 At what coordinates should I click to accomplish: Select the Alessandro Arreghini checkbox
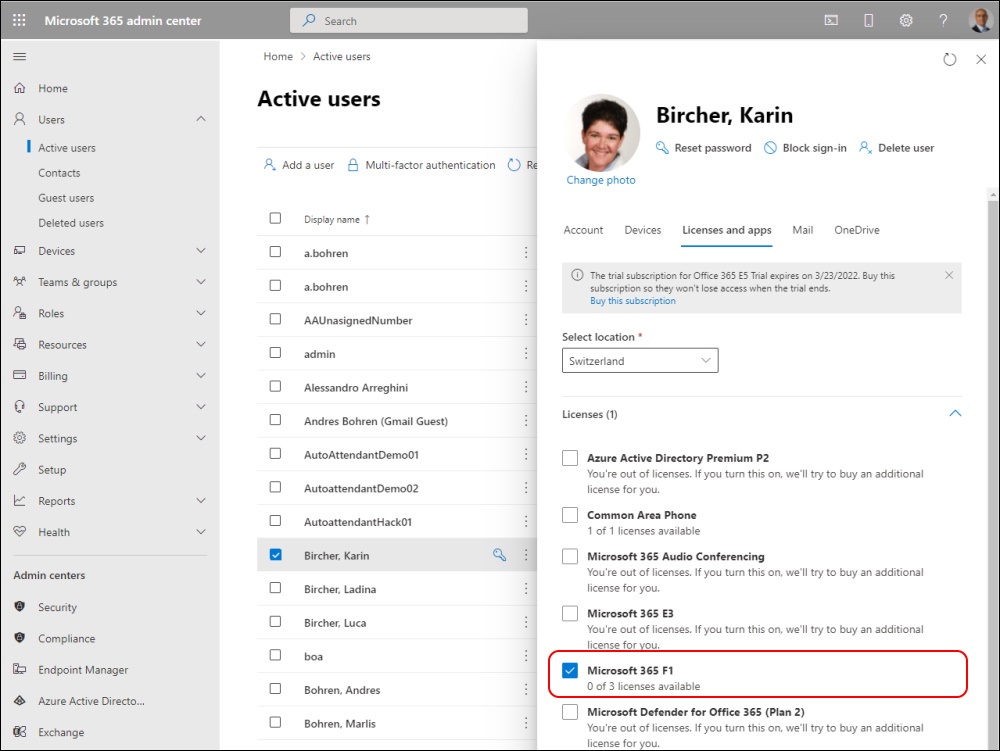[x=276, y=386]
